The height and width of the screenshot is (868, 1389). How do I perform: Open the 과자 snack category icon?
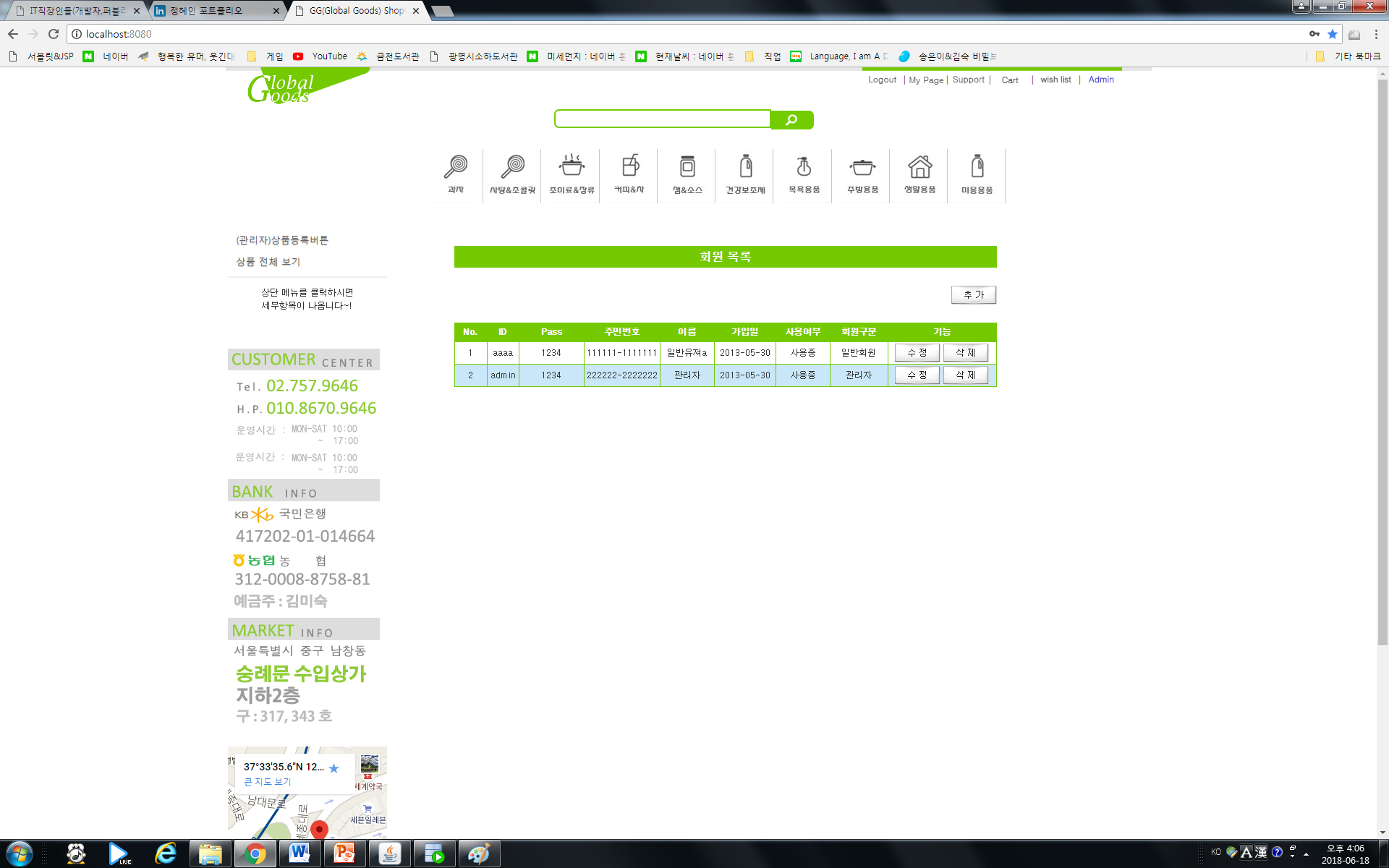pos(456,175)
